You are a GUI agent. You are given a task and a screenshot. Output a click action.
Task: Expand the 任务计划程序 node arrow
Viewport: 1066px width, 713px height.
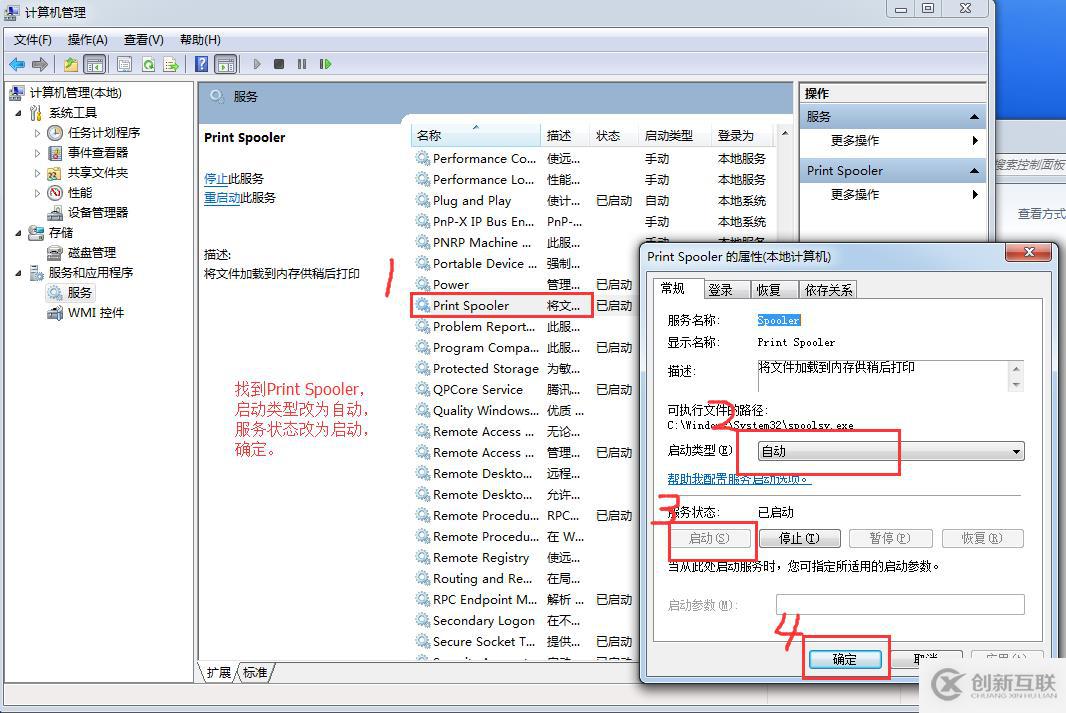[x=37, y=133]
